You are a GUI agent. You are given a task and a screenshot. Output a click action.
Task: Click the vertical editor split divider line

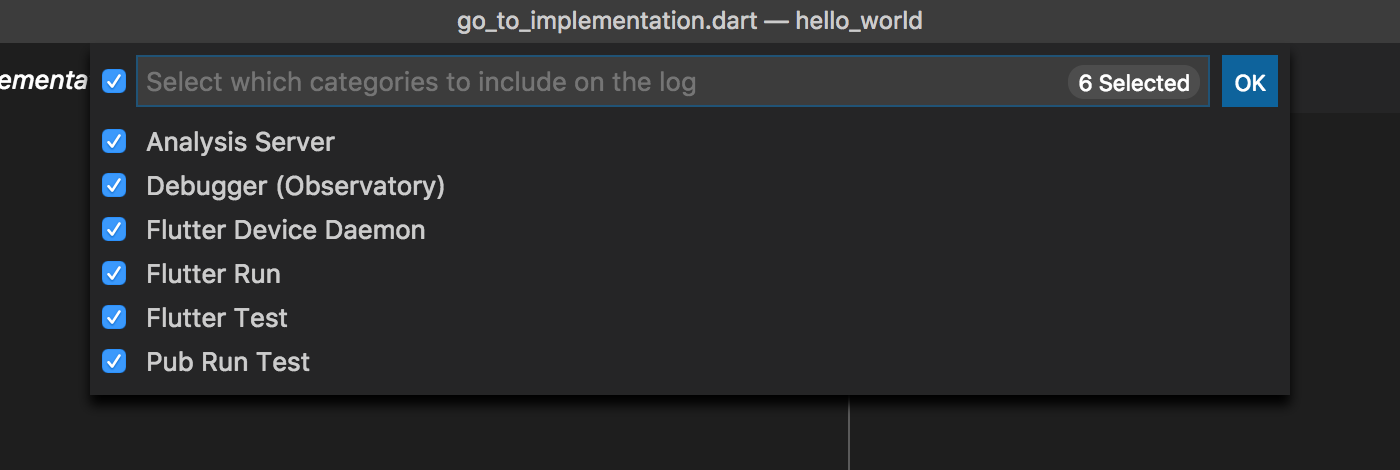click(x=849, y=433)
